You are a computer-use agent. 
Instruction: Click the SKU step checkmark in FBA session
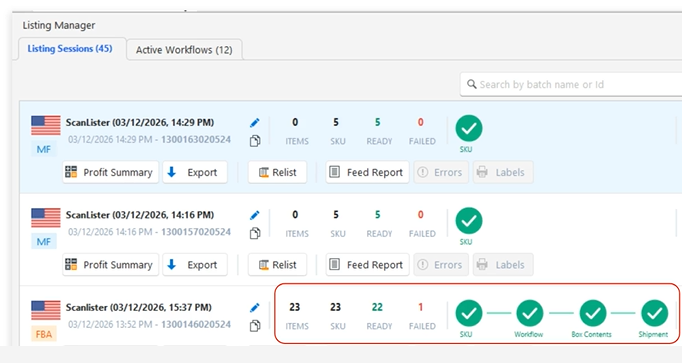tap(468, 313)
